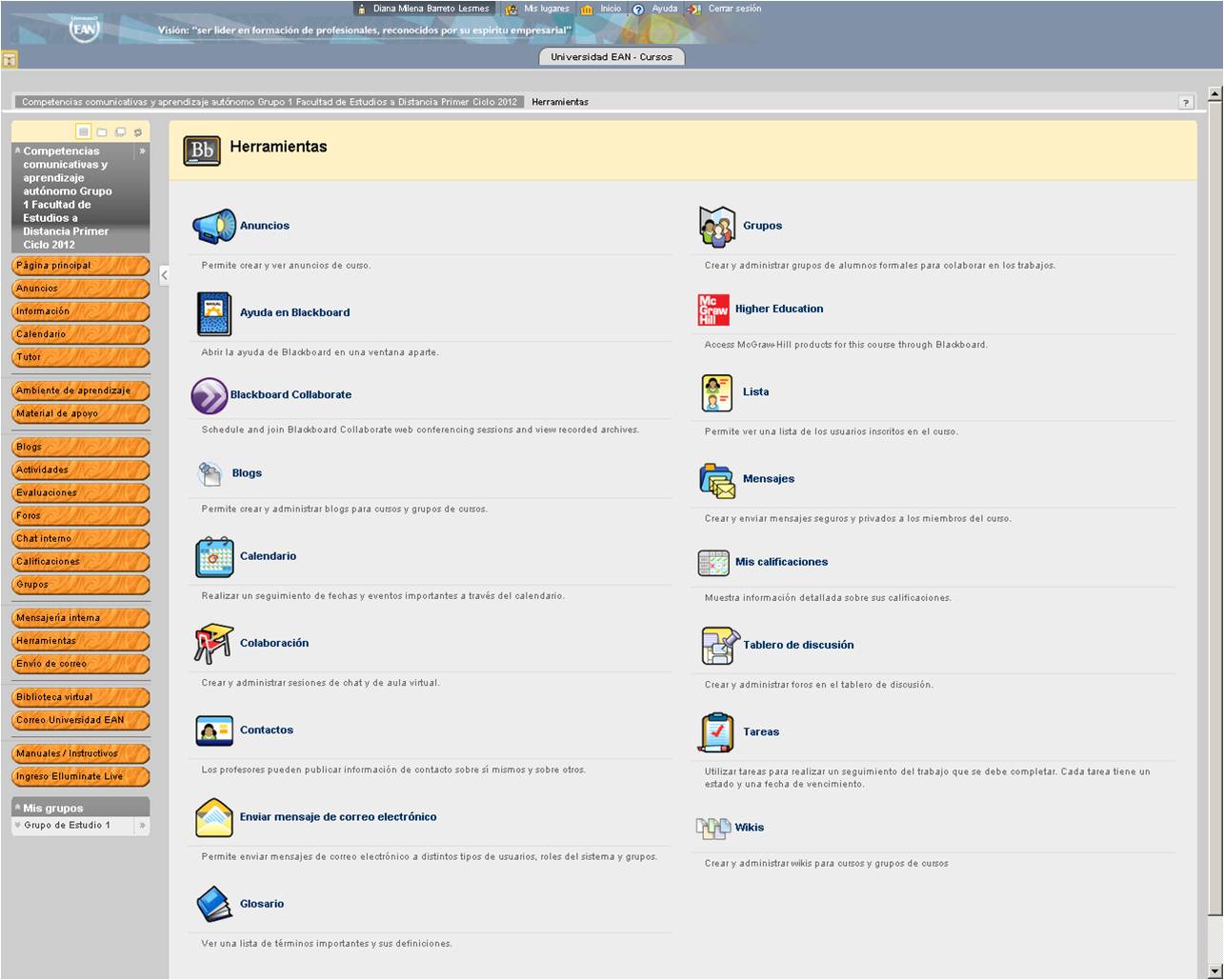Expand Grupo de Estudio 1 arrows

tap(142, 826)
